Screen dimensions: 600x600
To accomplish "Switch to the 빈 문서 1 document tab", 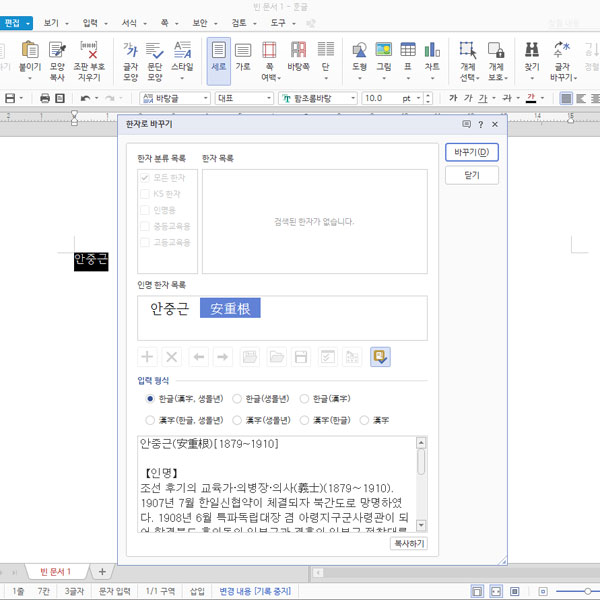I will click(56, 572).
